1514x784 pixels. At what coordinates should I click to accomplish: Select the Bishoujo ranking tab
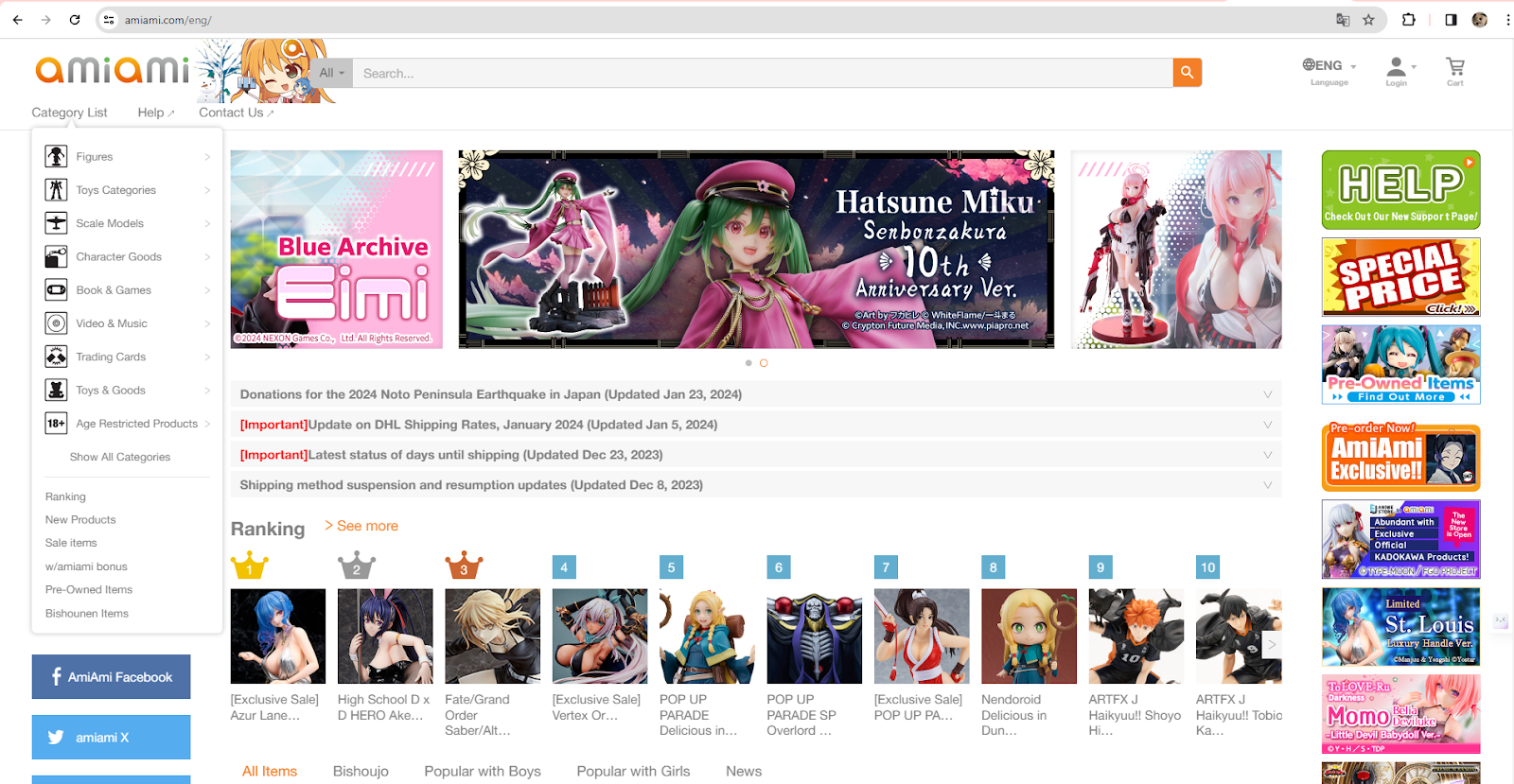pos(361,771)
